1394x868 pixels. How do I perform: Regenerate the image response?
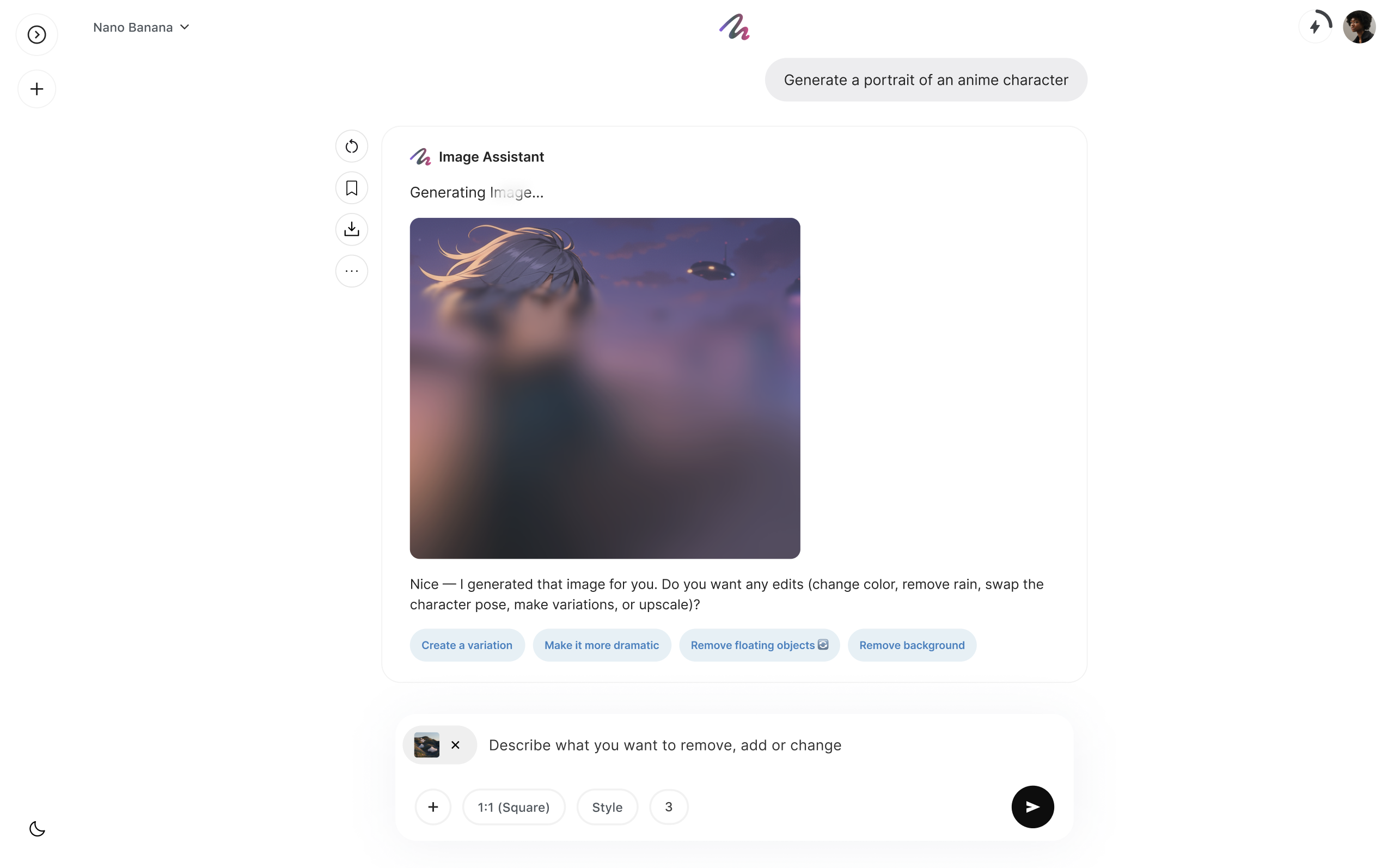(x=351, y=146)
